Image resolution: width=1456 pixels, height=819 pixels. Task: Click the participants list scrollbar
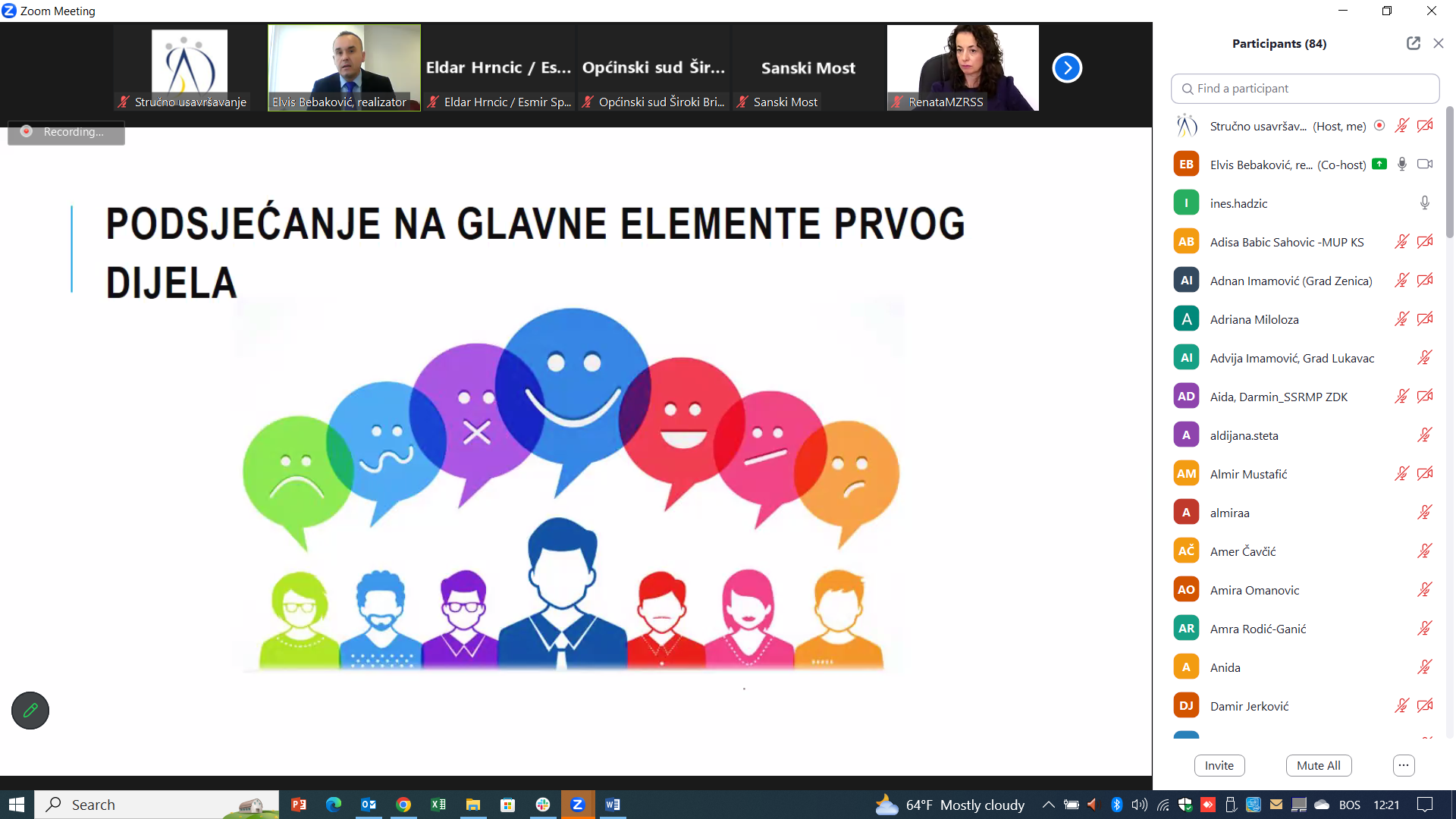pyautogui.click(x=1450, y=173)
